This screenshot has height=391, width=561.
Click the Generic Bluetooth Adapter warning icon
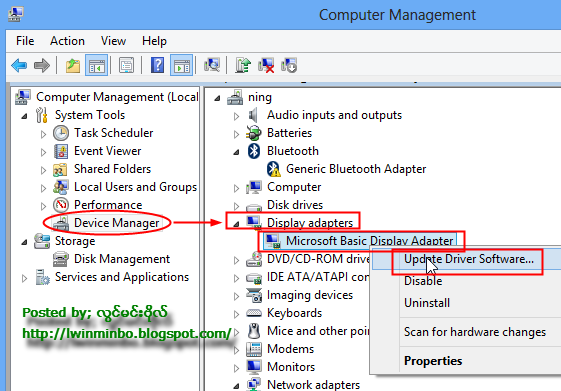pyautogui.click(x=274, y=169)
